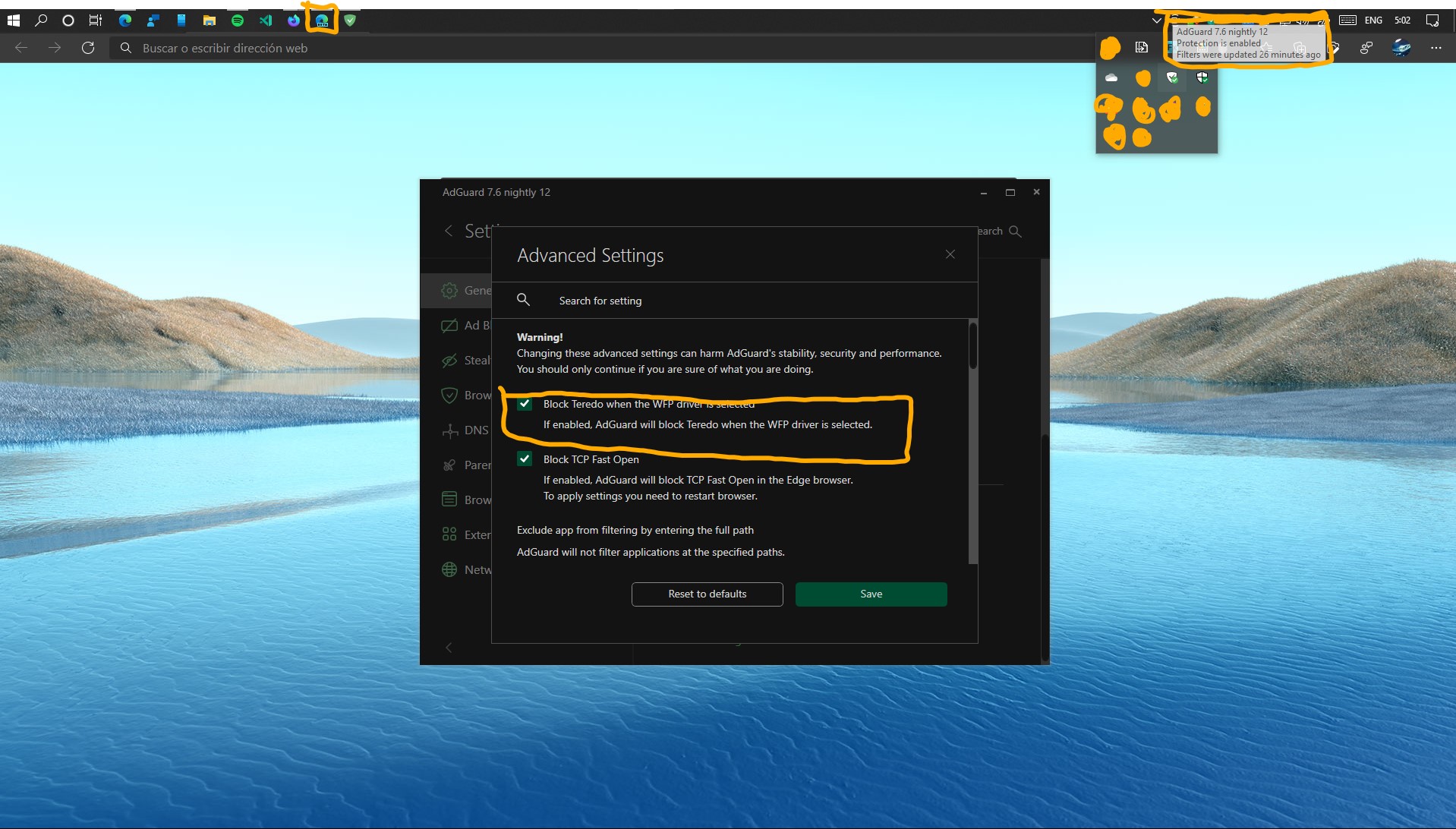Screen dimensions: 1456x829
Task: Open browser Settings and more menu
Action: pyautogui.click(x=1436, y=48)
